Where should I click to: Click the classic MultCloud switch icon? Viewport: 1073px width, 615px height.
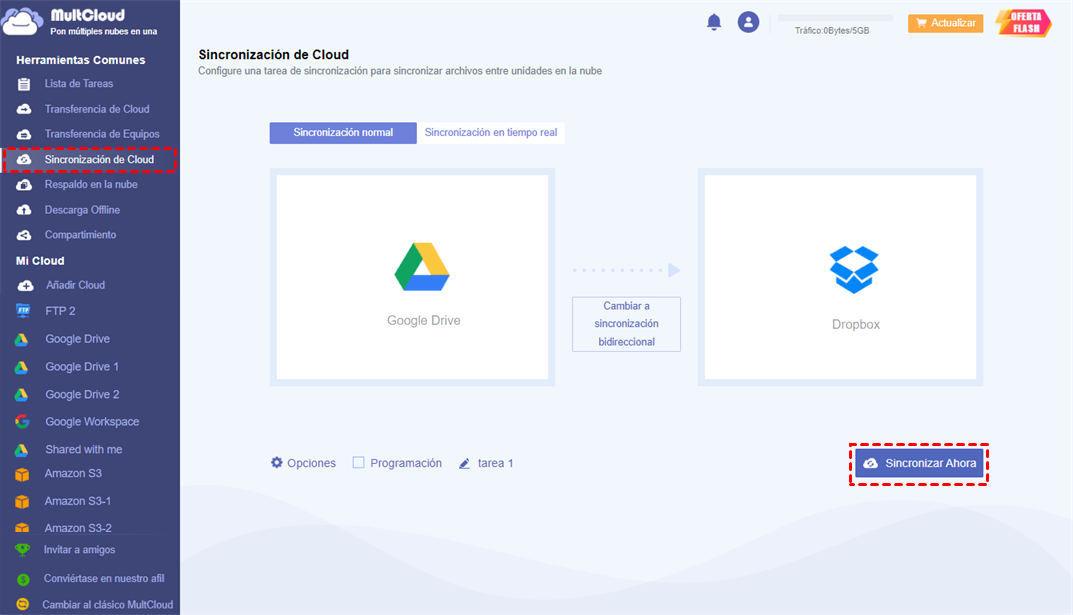click(23, 604)
